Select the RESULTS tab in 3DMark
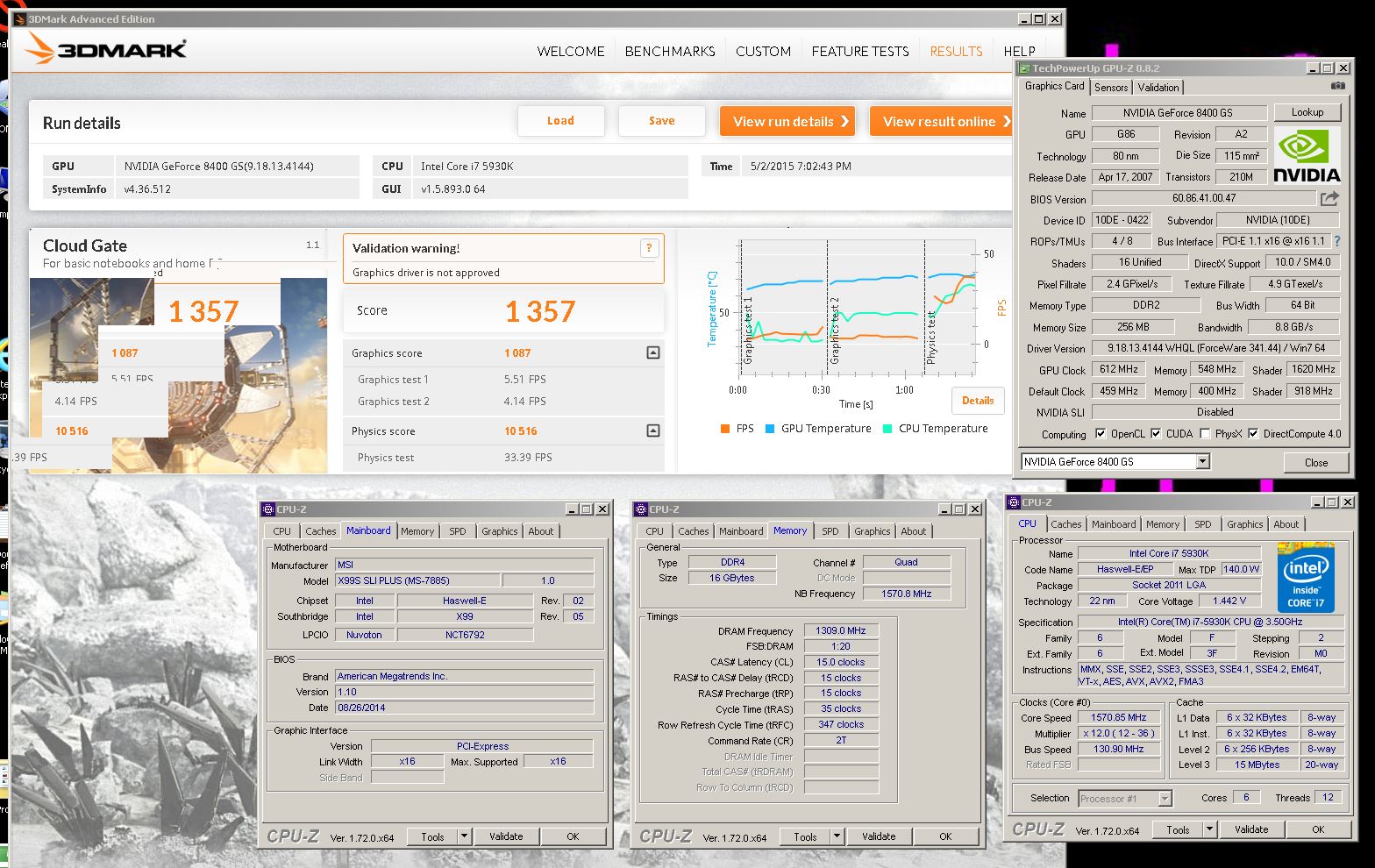 click(956, 52)
